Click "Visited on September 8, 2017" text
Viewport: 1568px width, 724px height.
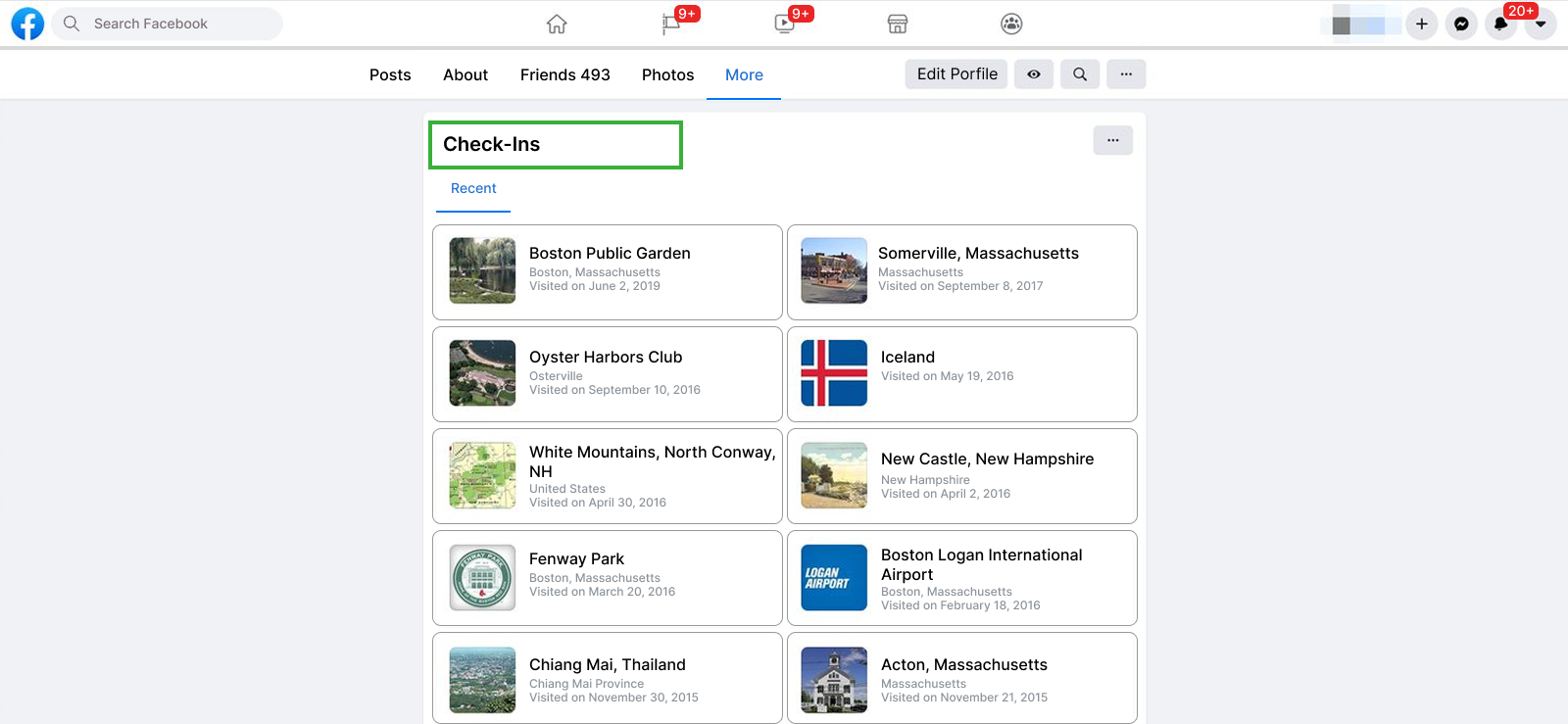tap(960, 286)
